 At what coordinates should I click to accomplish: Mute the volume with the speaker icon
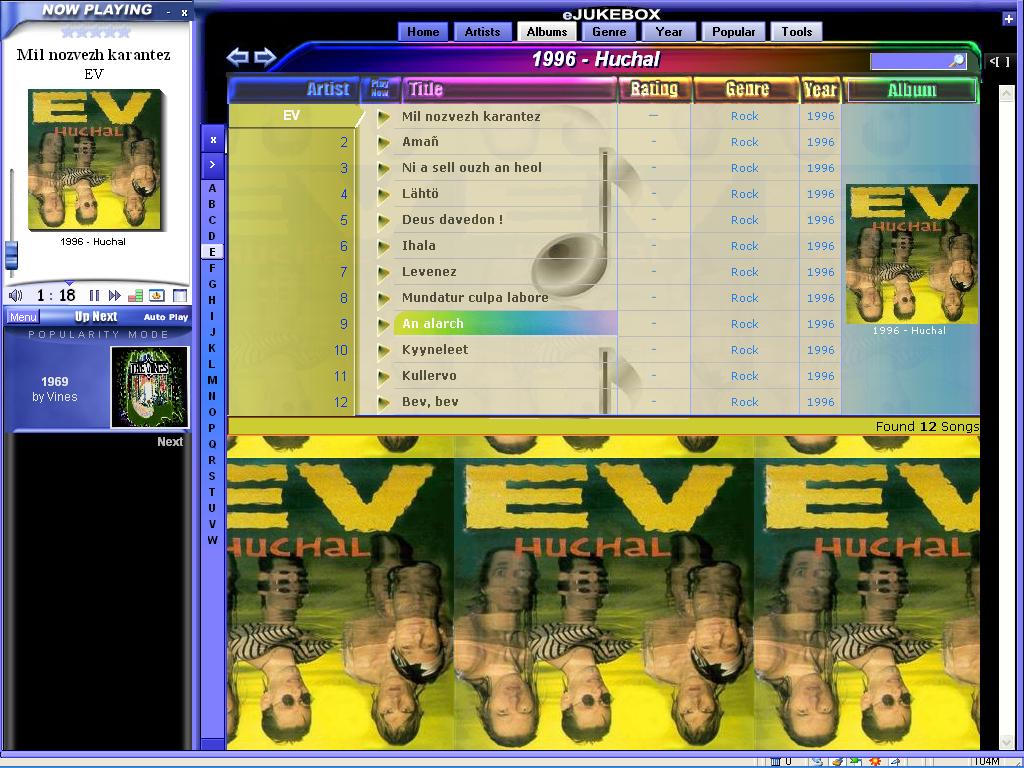pos(16,295)
